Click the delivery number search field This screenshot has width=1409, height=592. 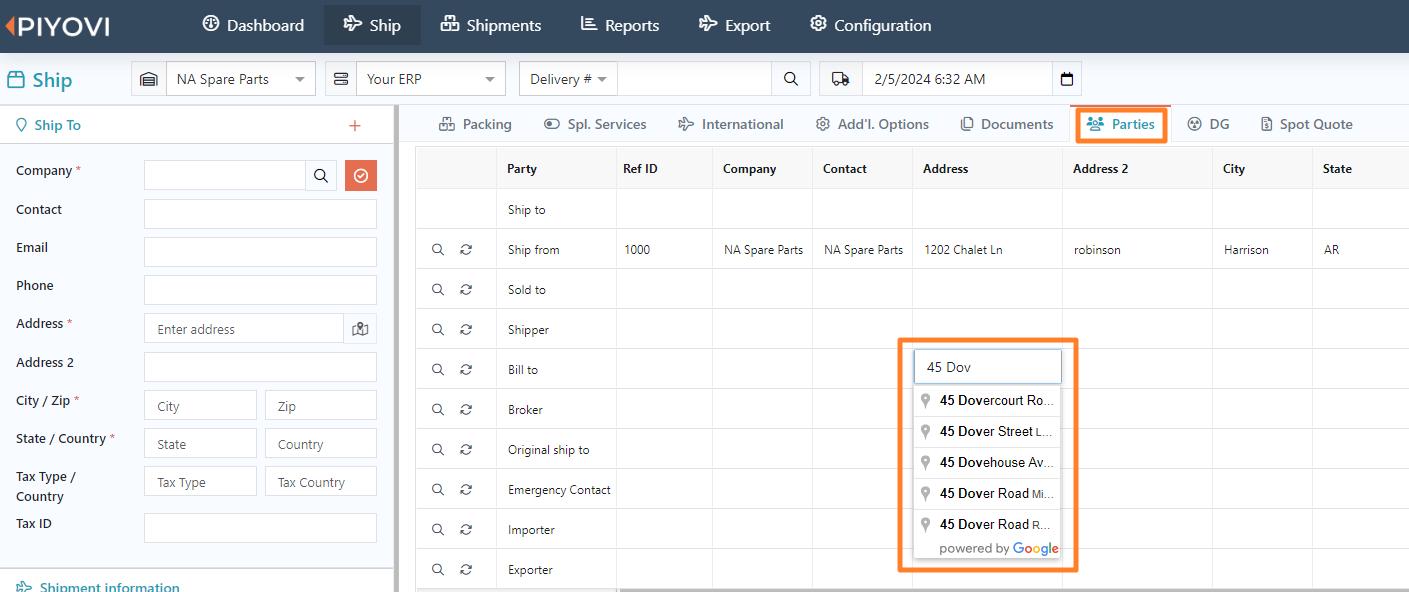(x=694, y=79)
